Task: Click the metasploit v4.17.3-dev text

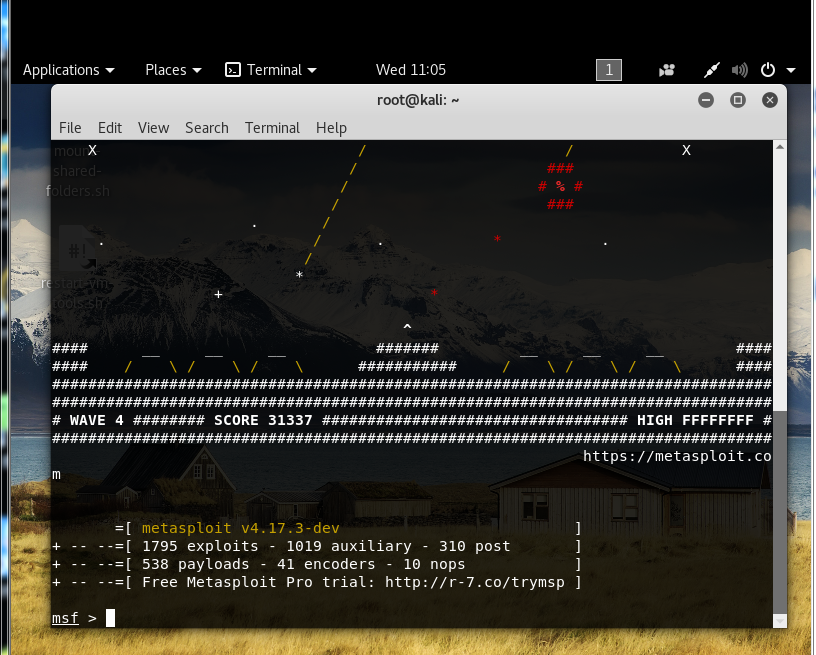Action: [240, 528]
